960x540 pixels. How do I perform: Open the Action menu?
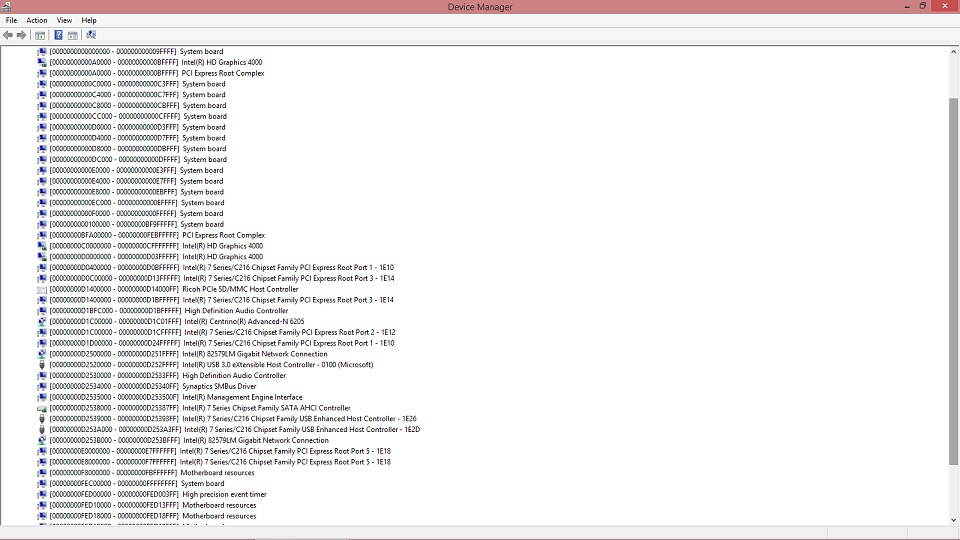pyautogui.click(x=37, y=20)
